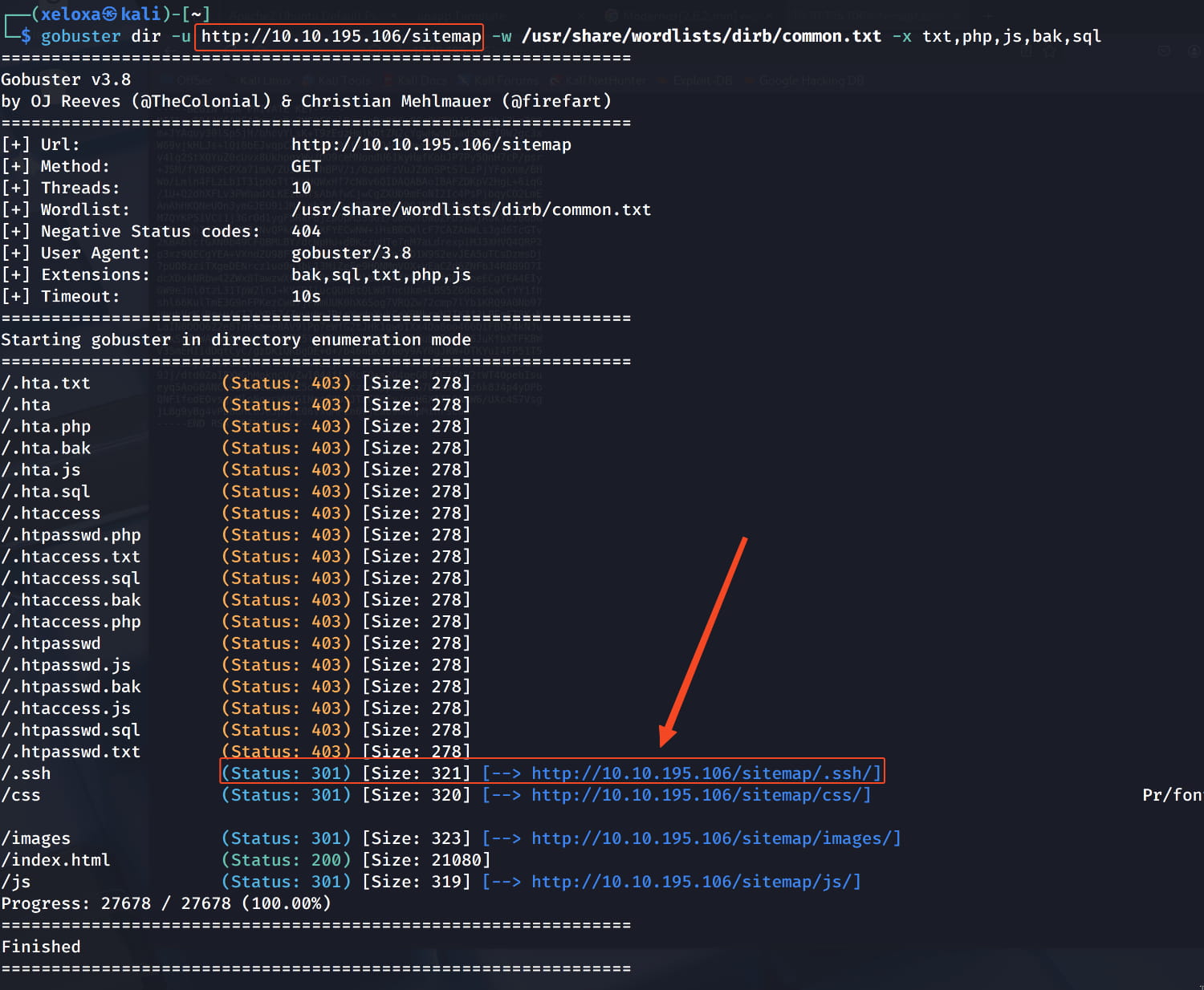Click the User Agent value gobuster/3.8
1204x990 pixels.
click(351, 253)
